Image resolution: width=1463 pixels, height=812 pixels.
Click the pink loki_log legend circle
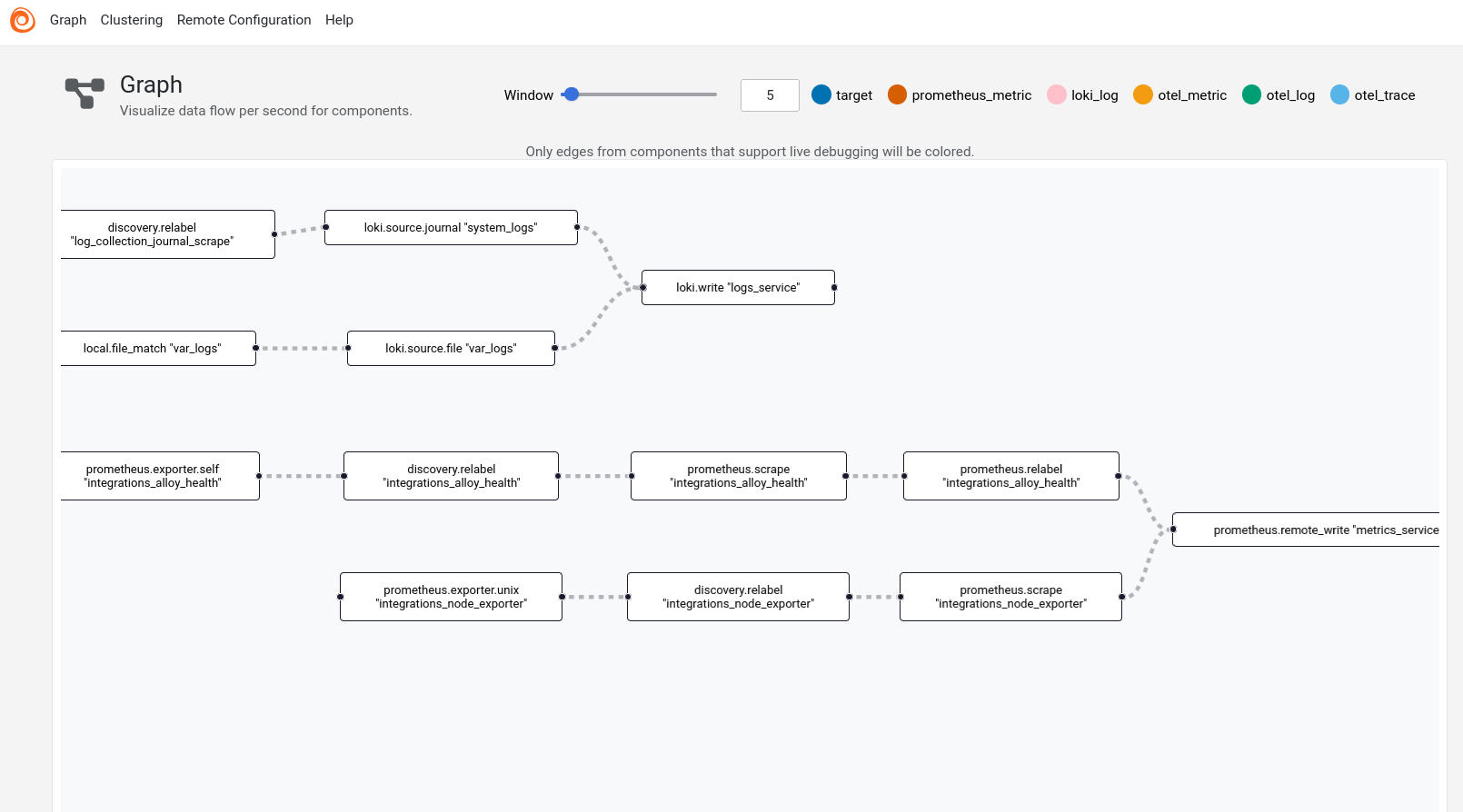1056,95
